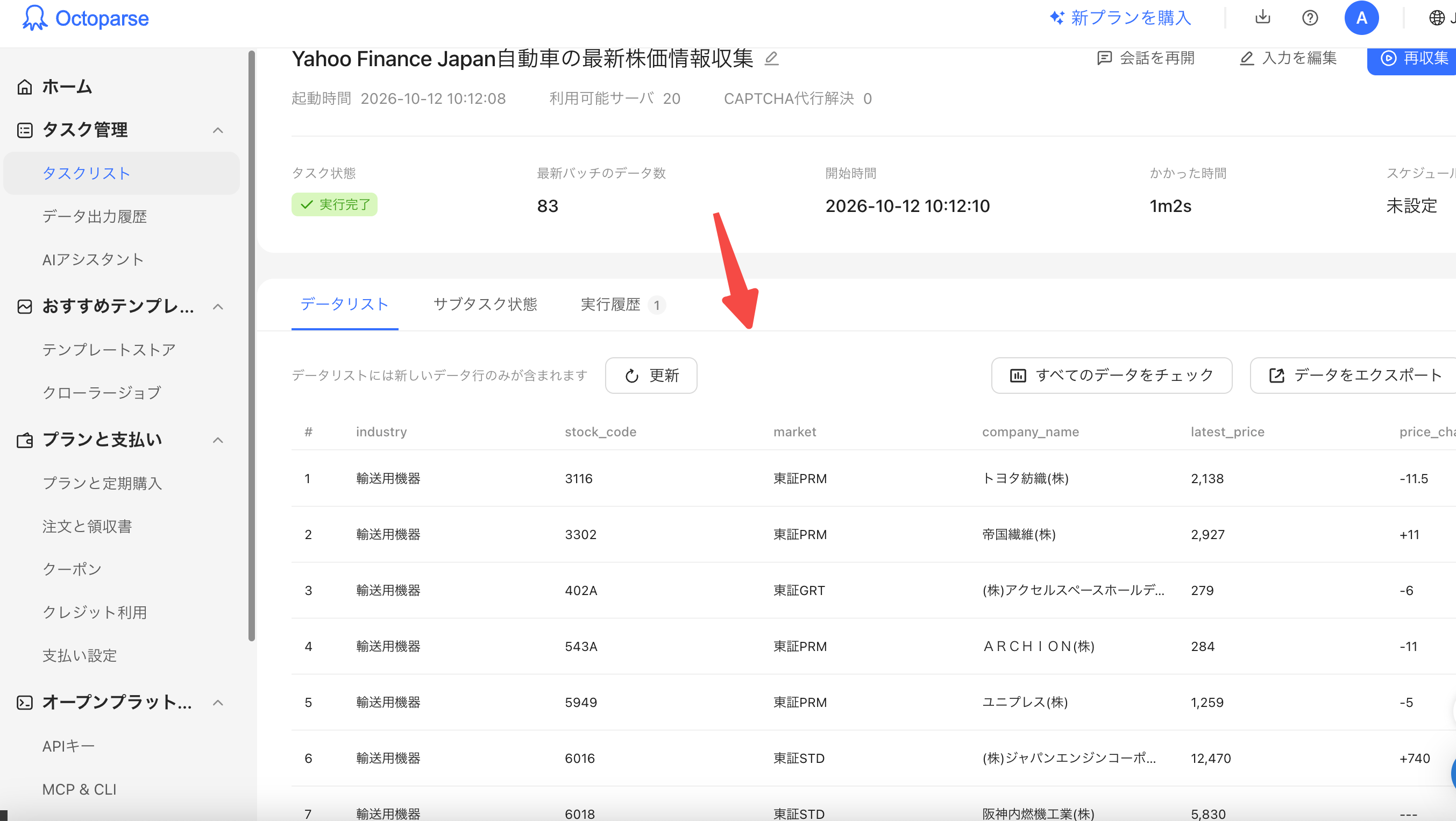Collapse the タスク管理 section chevron

click(218, 130)
